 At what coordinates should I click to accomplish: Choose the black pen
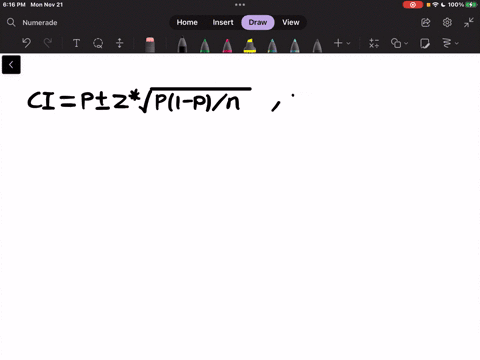click(182, 45)
